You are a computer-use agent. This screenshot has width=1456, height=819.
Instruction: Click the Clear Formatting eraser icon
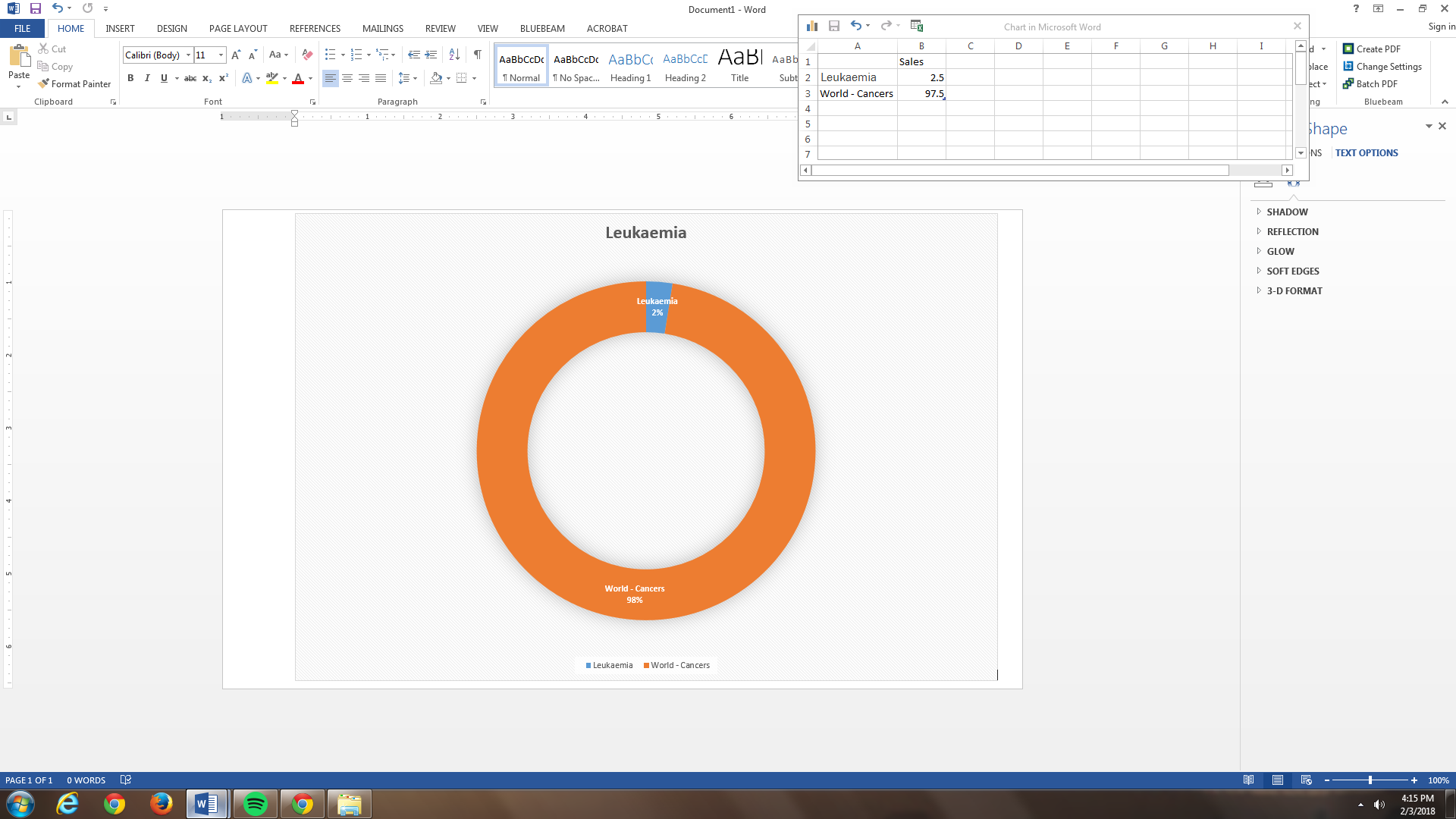[x=307, y=55]
